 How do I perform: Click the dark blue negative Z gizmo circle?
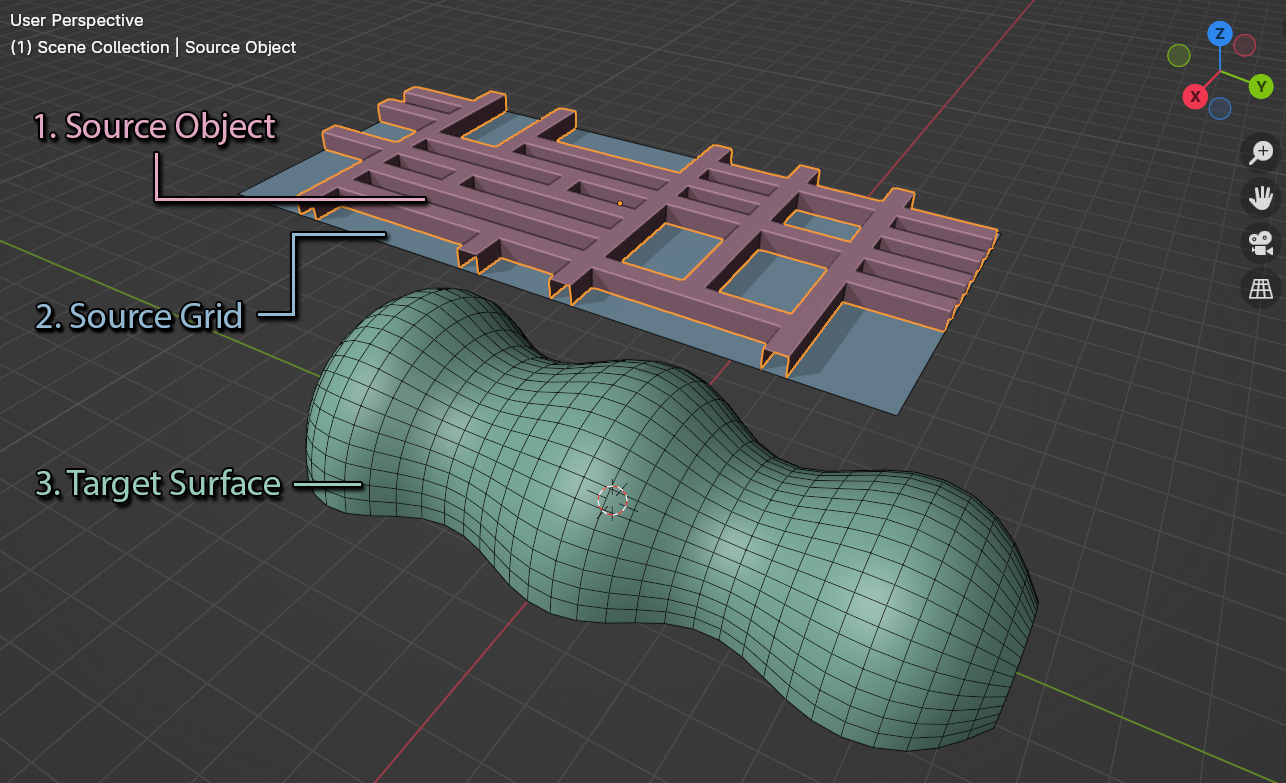1219,108
